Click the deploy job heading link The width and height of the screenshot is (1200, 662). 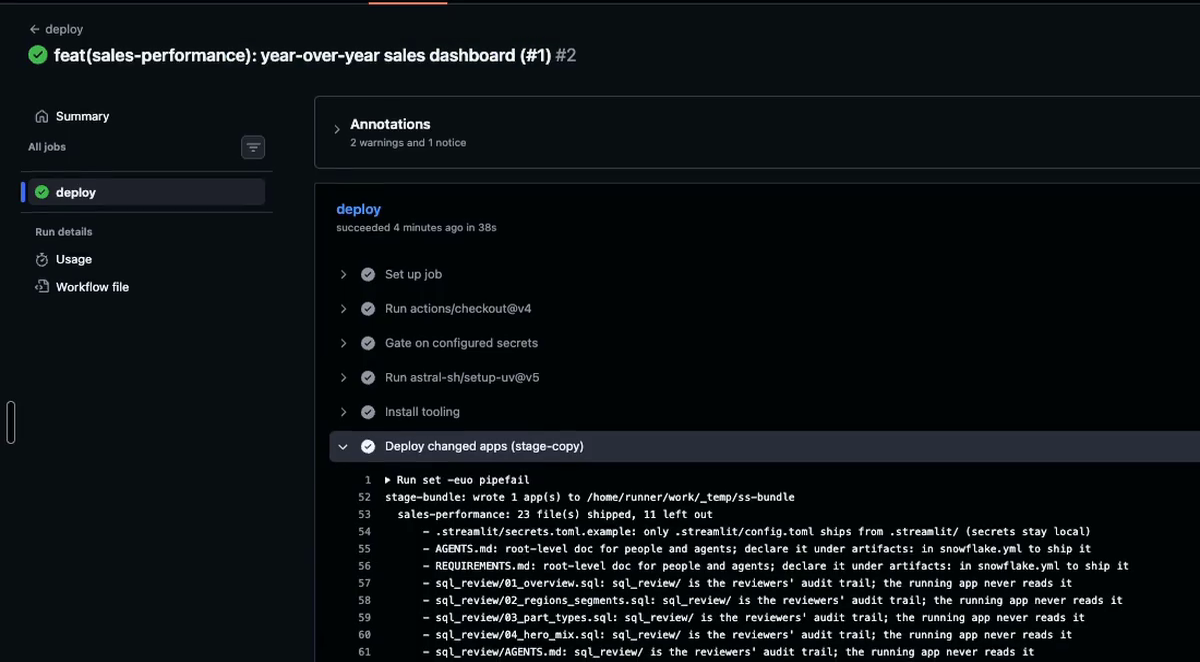pos(359,209)
